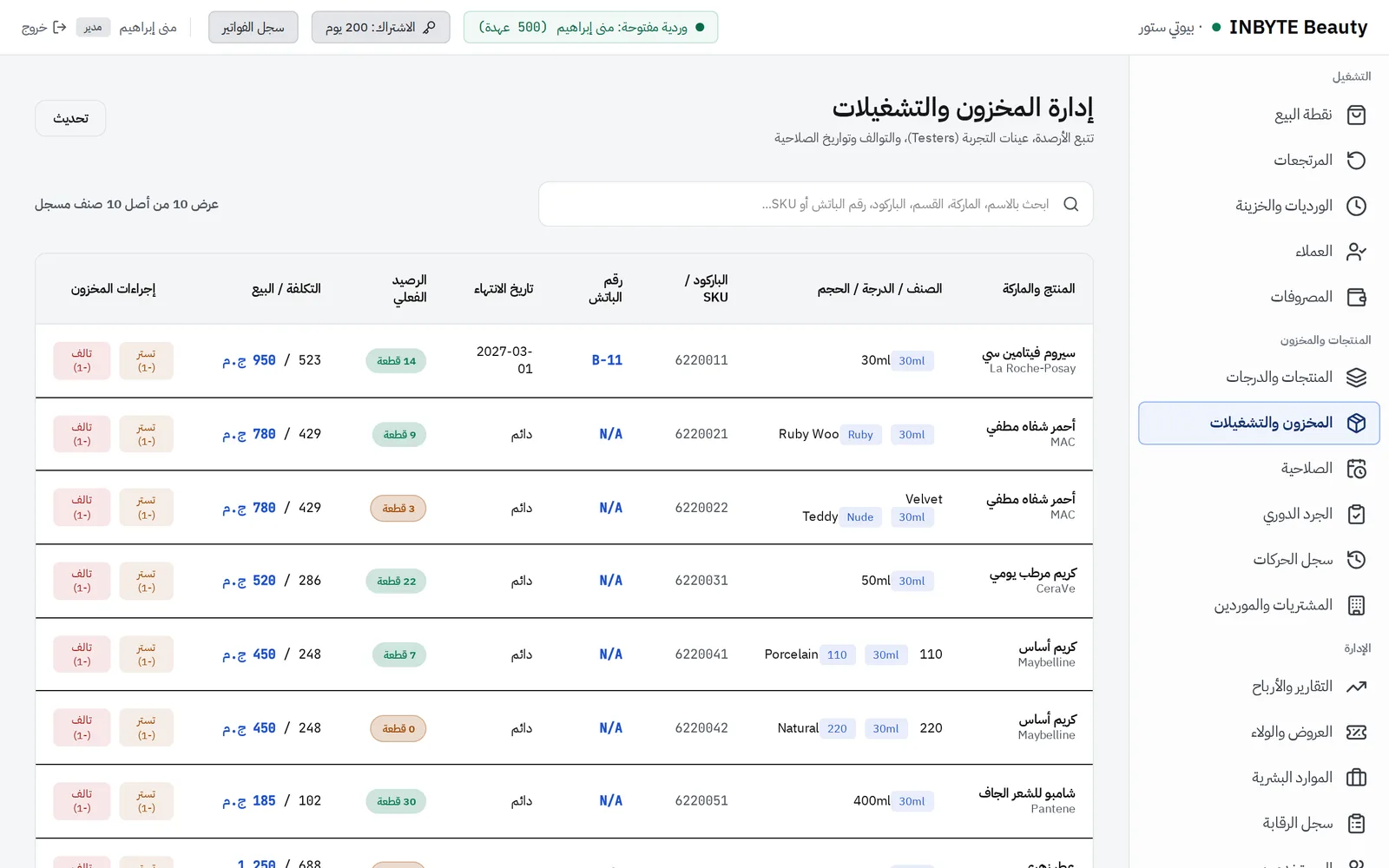The width and height of the screenshot is (1389, 868).
Task: Click تالف button for شامبو للشعر الجاف
Action: pos(82,801)
